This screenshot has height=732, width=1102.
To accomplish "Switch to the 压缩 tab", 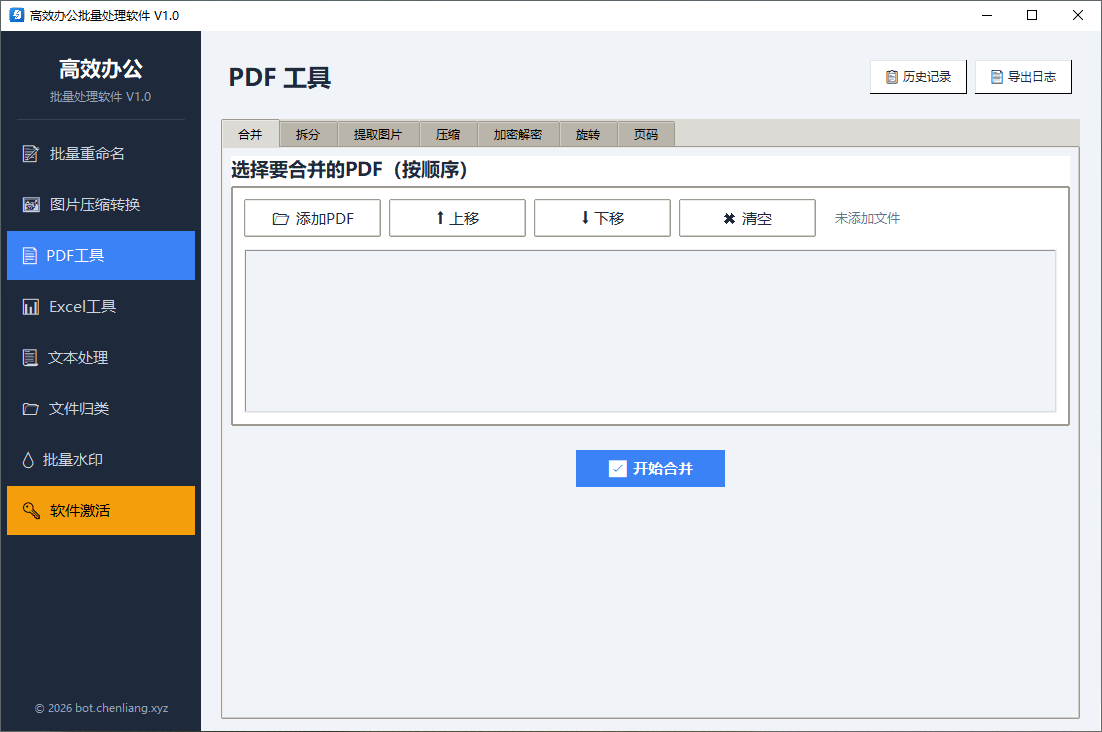I will [448, 134].
